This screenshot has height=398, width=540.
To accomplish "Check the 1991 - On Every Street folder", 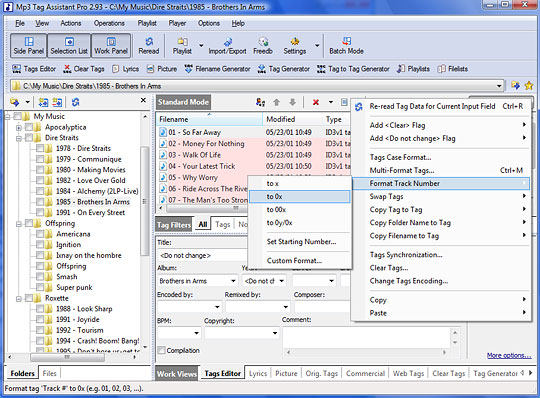I will (x=40, y=212).
